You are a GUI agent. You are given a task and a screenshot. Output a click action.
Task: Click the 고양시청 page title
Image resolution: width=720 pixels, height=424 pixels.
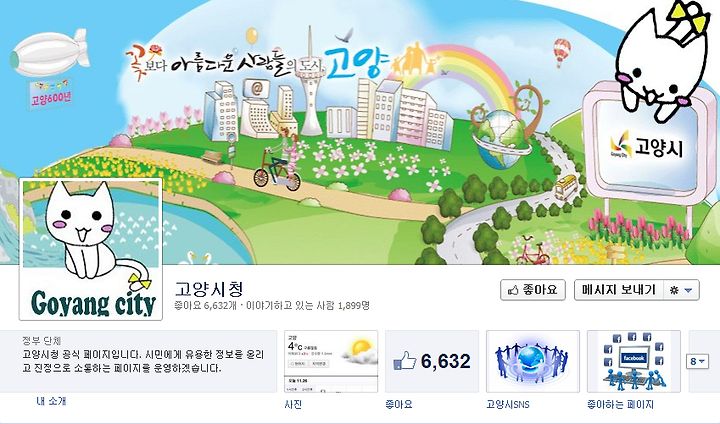208,289
